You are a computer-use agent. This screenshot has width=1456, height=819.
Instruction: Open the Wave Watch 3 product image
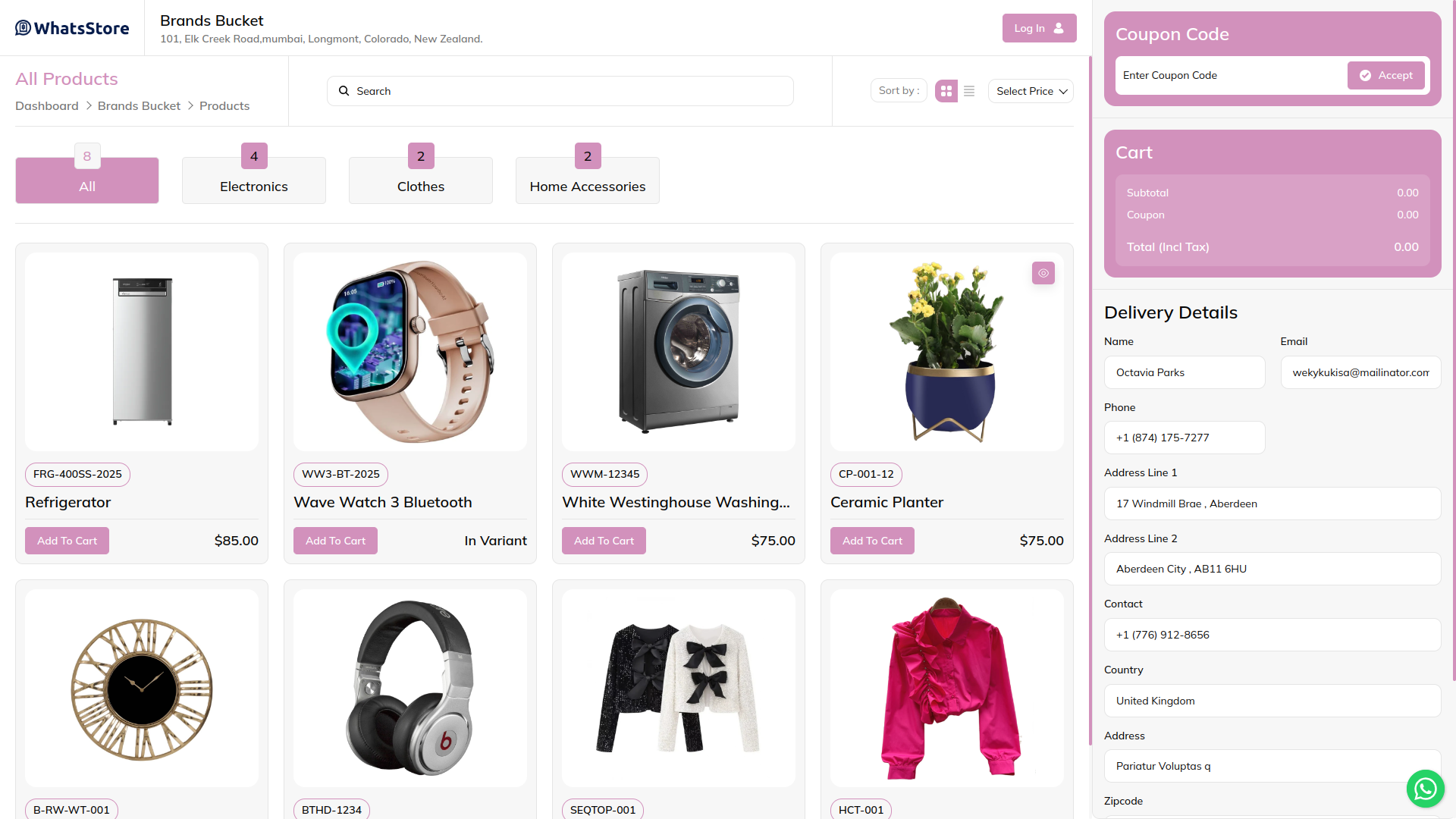point(410,352)
